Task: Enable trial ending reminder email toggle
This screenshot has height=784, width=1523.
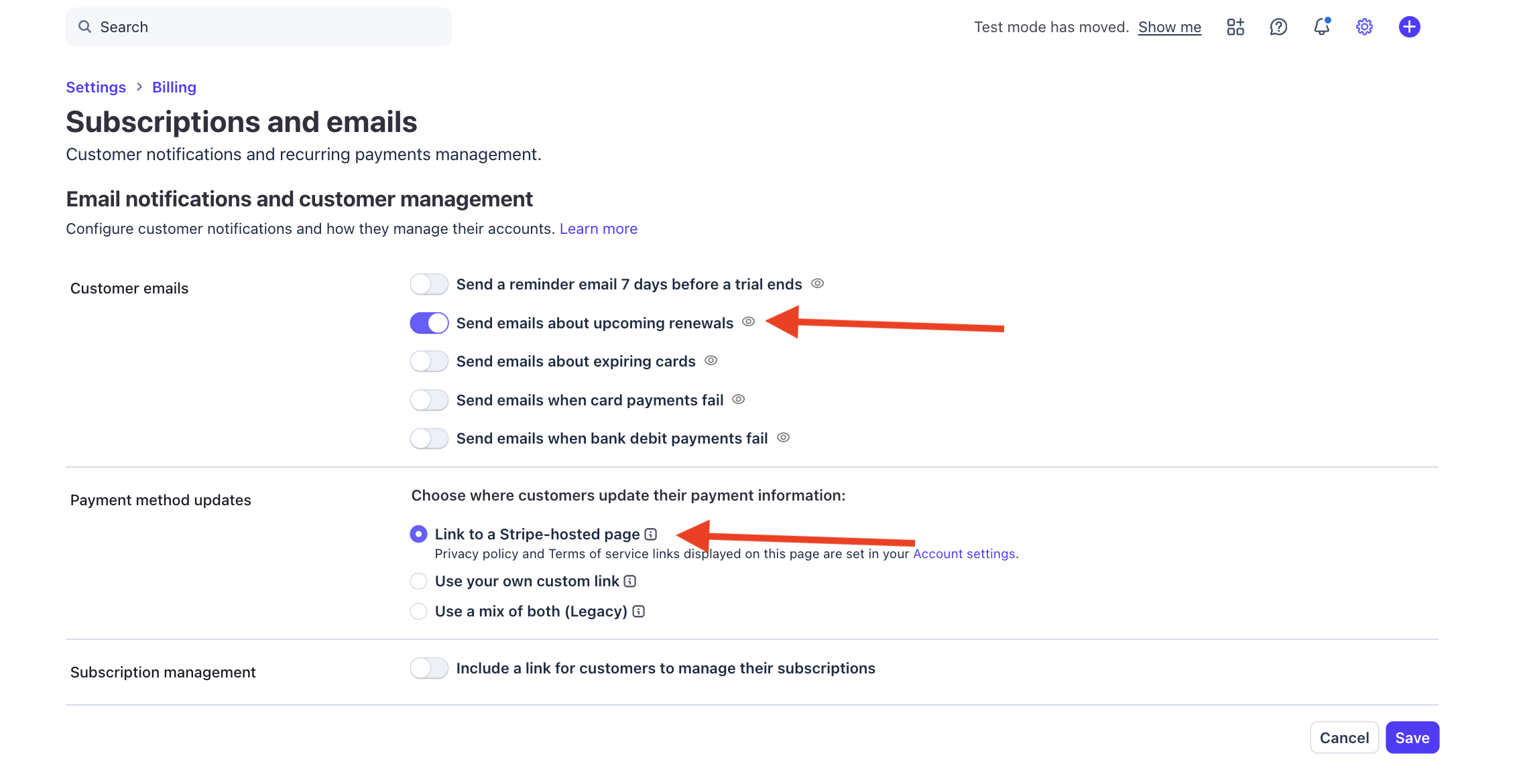Action: (429, 284)
